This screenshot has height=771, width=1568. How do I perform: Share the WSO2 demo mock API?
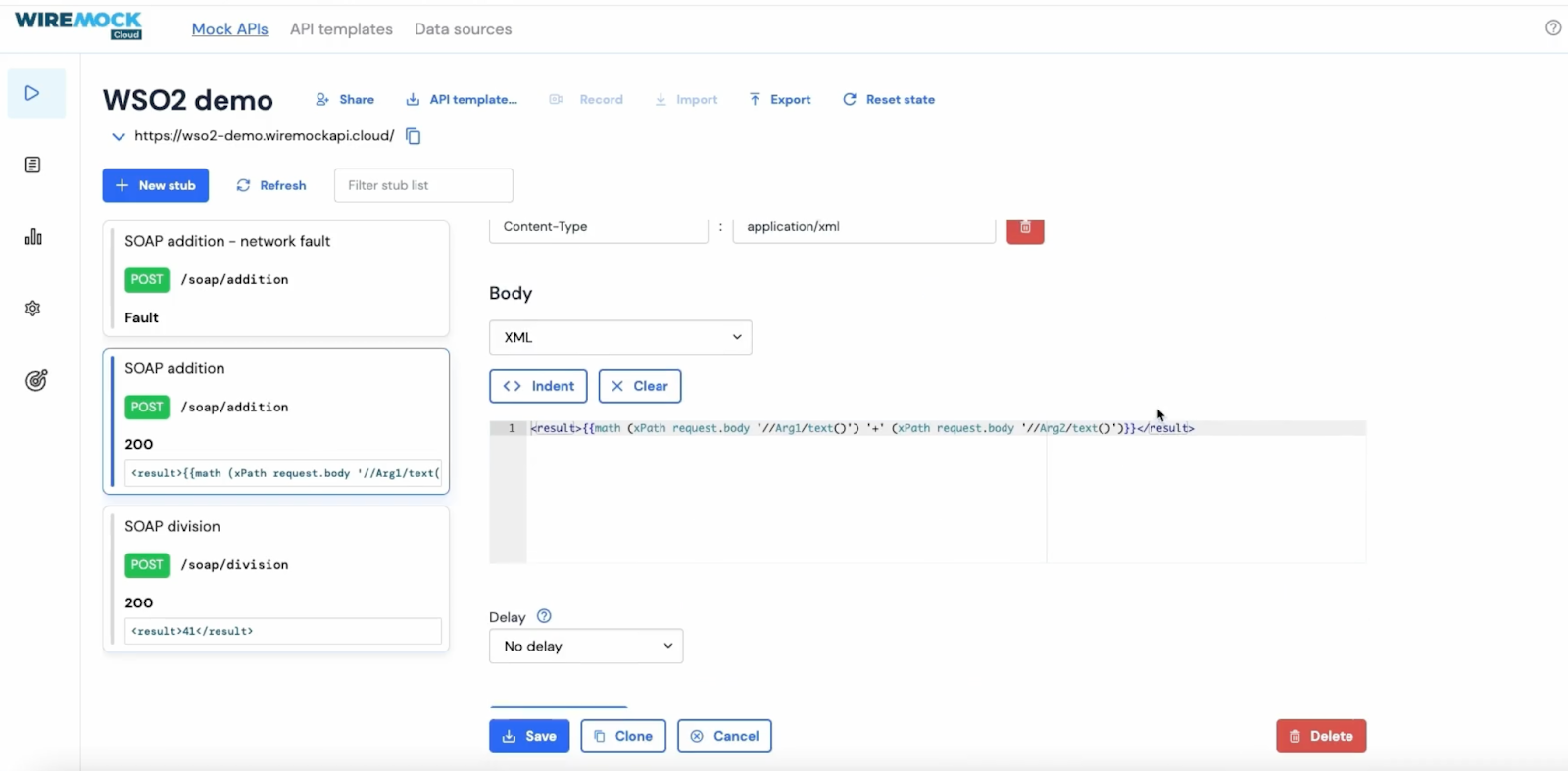pos(345,99)
